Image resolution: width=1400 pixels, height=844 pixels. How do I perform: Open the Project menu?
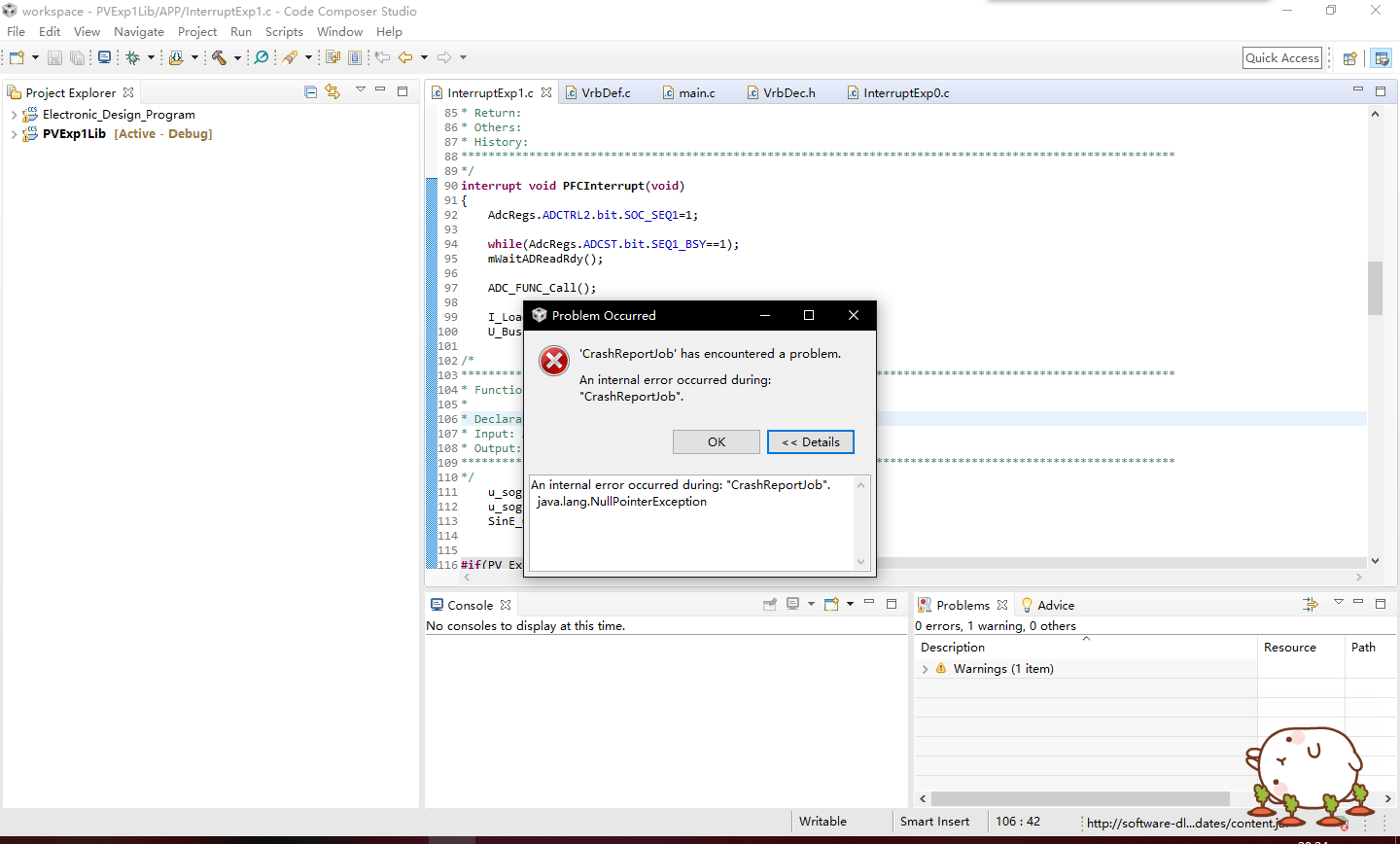click(197, 32)
